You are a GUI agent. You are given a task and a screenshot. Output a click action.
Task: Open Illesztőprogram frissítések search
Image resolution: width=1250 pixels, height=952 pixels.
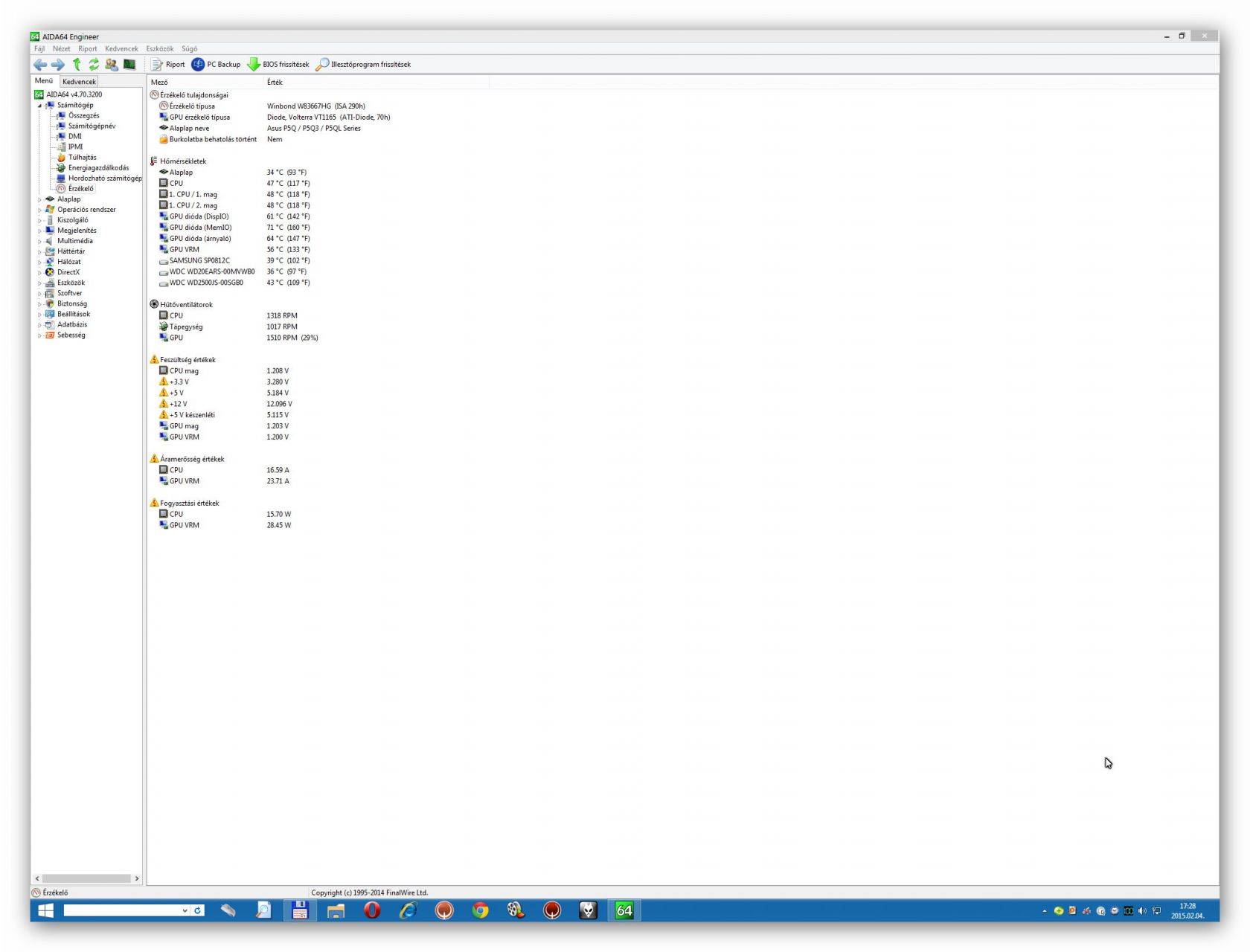[363, 65]
